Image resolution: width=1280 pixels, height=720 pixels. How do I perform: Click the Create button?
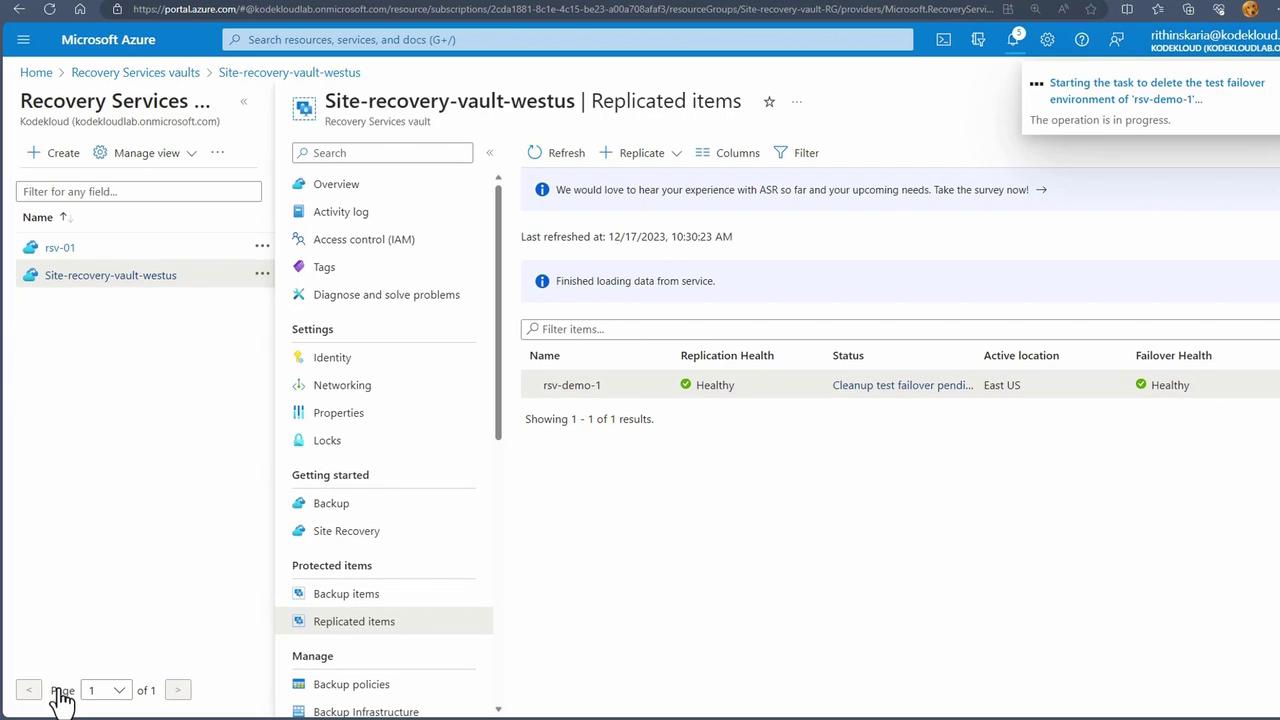coord(54,153)
